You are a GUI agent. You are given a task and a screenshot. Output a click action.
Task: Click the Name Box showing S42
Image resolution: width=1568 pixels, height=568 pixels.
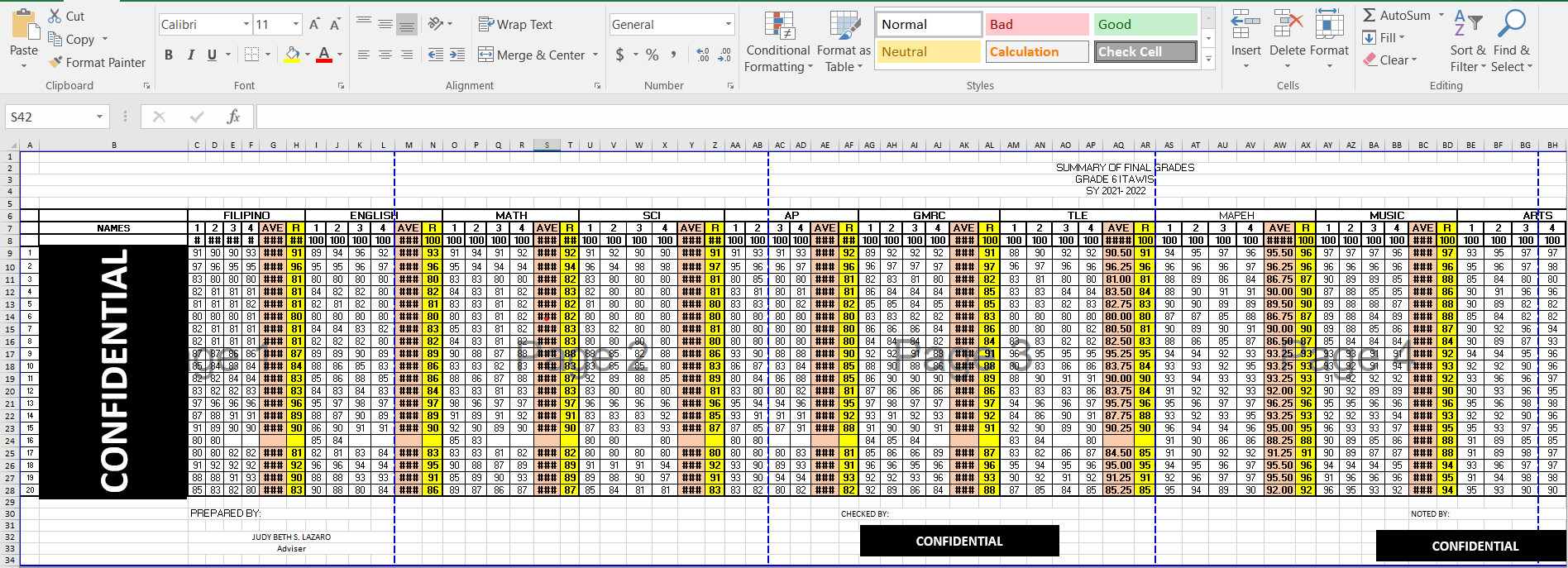coord(57,117)
